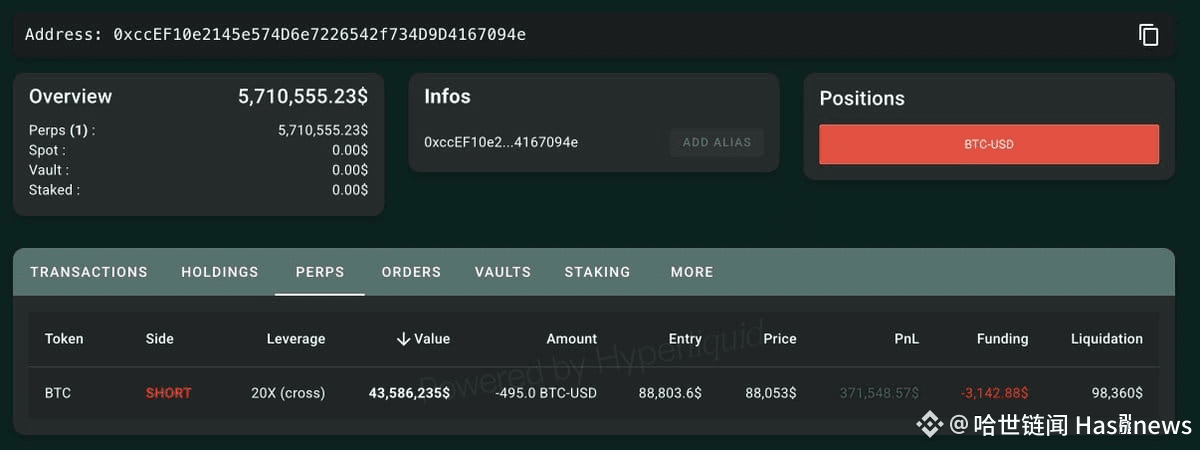Image resolution: width=1200 pixels, height=450 pixels.
Task: Open the VAULTS tab
Action: 503,272
